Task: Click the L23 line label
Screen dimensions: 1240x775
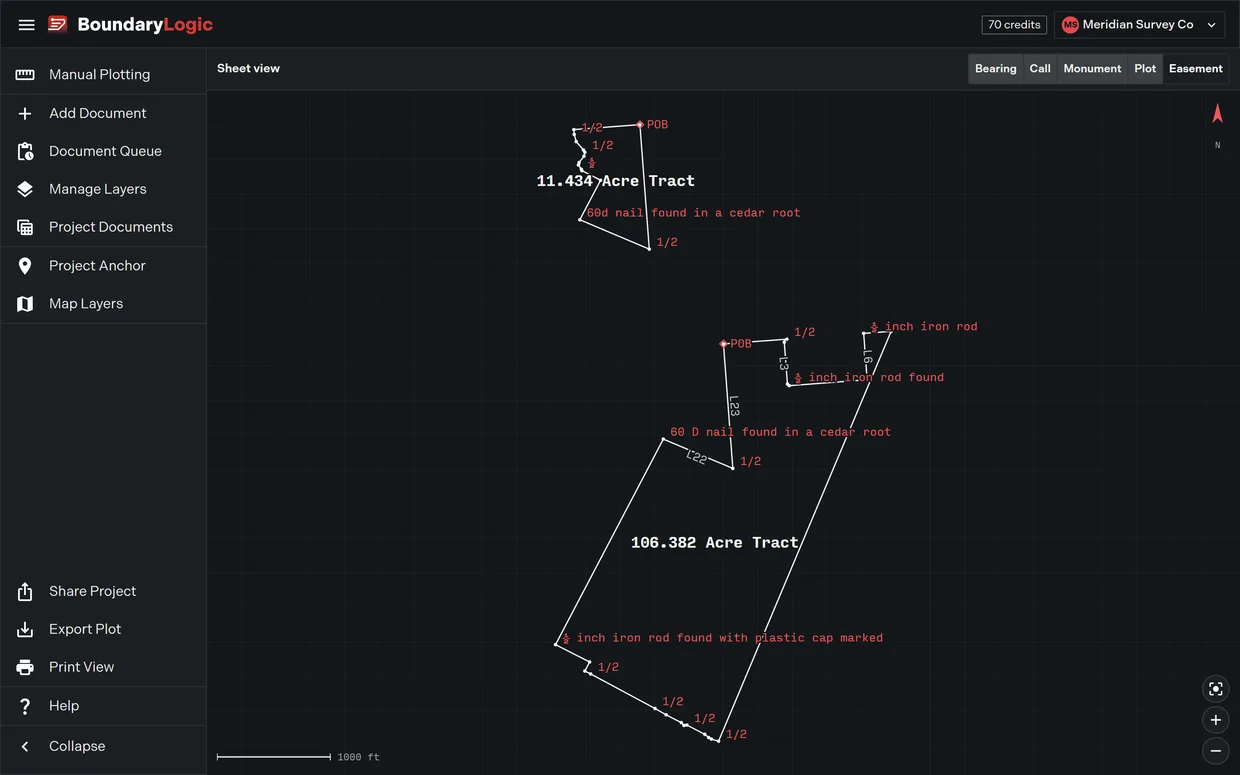Action: point(733,406)
